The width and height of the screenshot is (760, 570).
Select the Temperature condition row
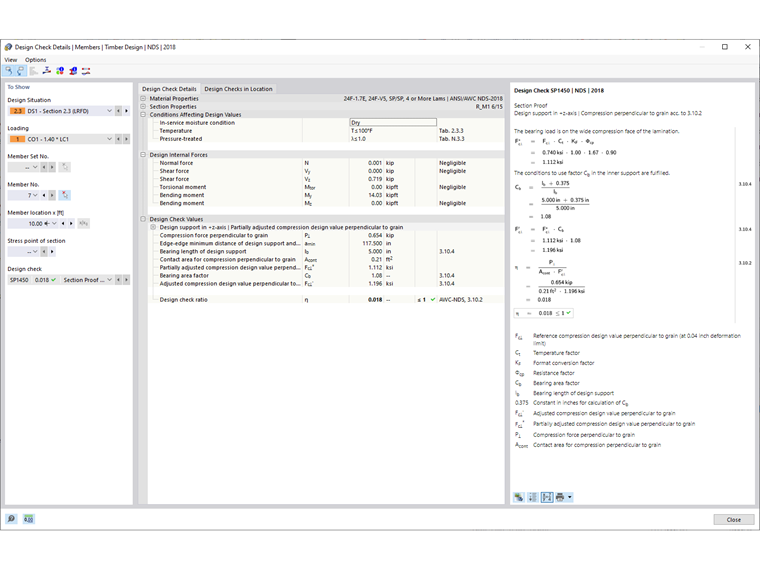326,131
